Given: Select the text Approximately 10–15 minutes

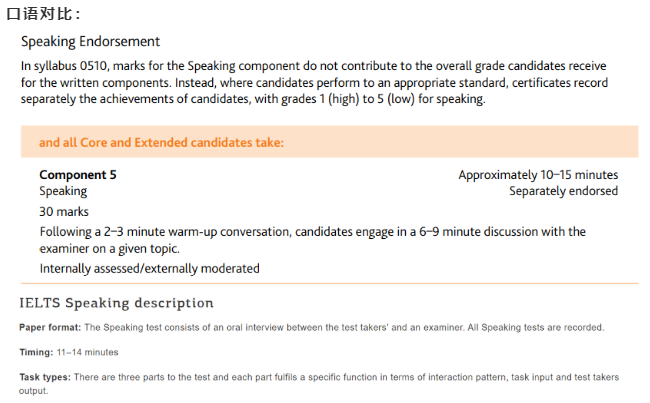Looking at the screenshot, I should [538, 175].
